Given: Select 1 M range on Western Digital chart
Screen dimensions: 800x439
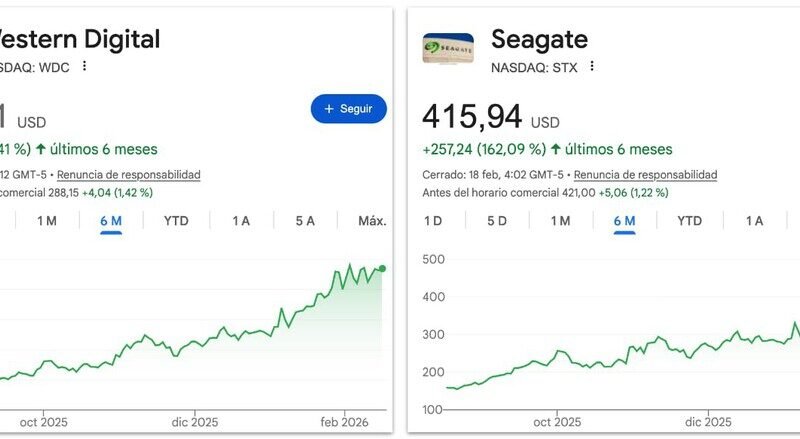Looking at the screenshot, I should pos(47,221).
